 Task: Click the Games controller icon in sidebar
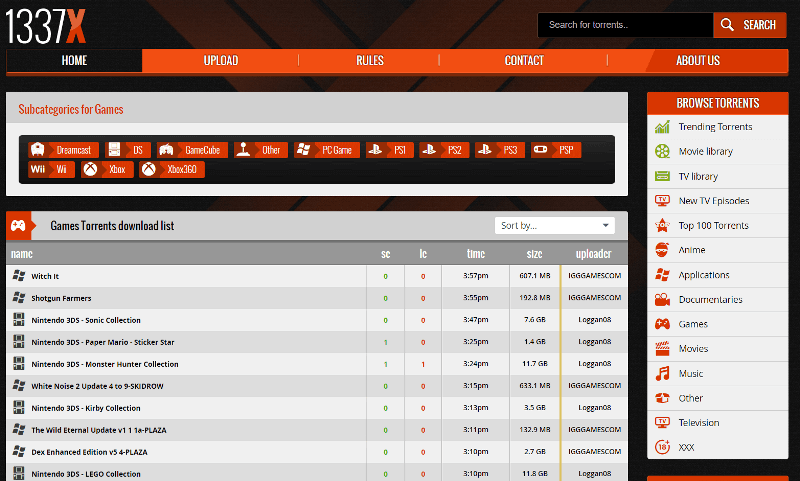662,324
